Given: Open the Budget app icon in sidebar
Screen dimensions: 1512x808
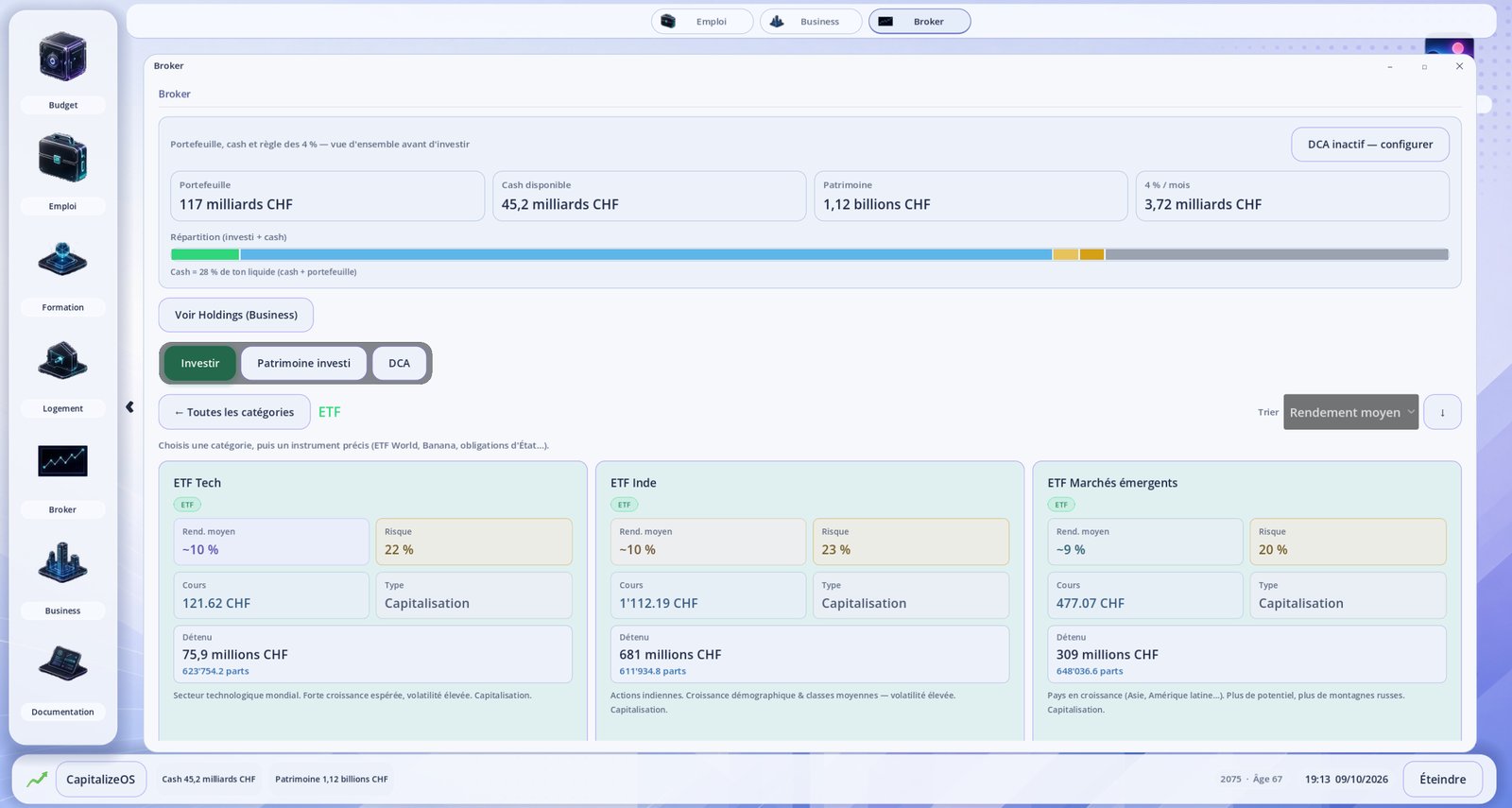Looking at the screenshot, I should [x=62, y=57].
